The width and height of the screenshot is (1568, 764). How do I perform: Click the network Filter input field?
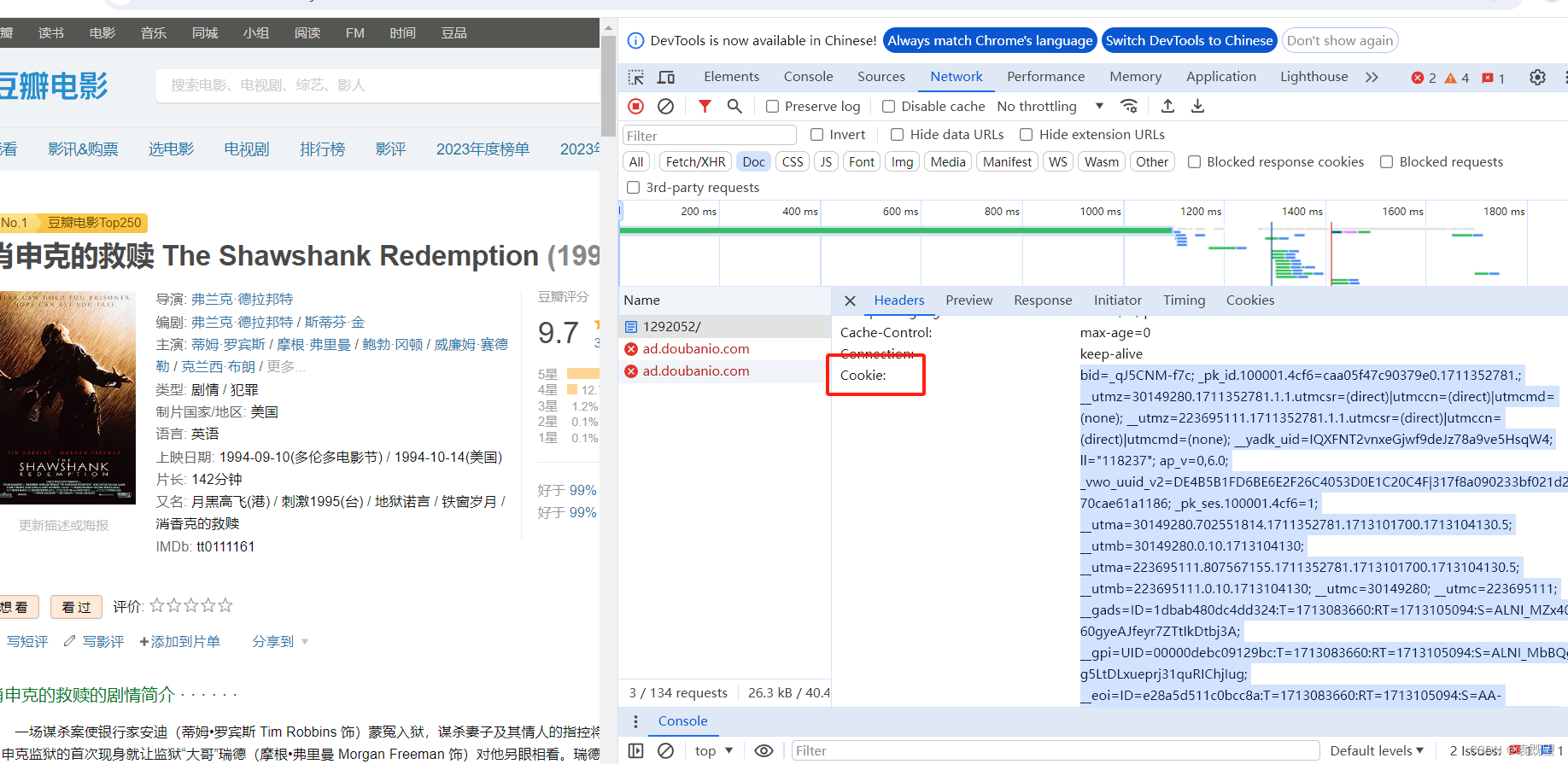pos(709,135)
